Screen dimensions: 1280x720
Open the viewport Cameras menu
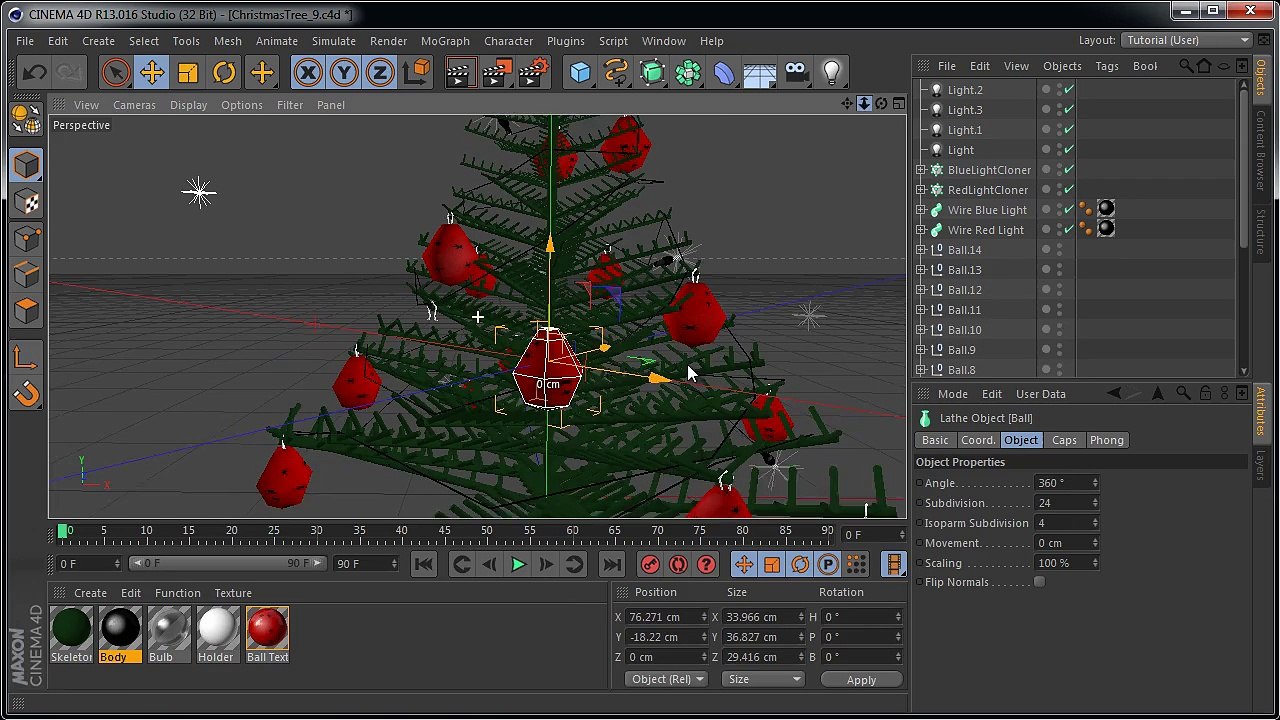click(134, 105)
